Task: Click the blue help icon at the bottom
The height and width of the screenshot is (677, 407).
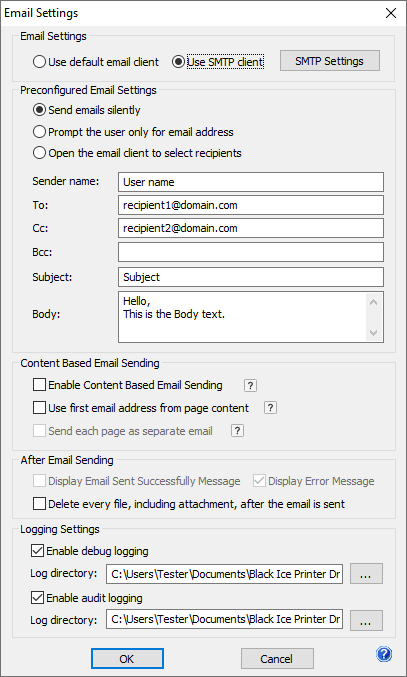Action: (x=384, y=655)
